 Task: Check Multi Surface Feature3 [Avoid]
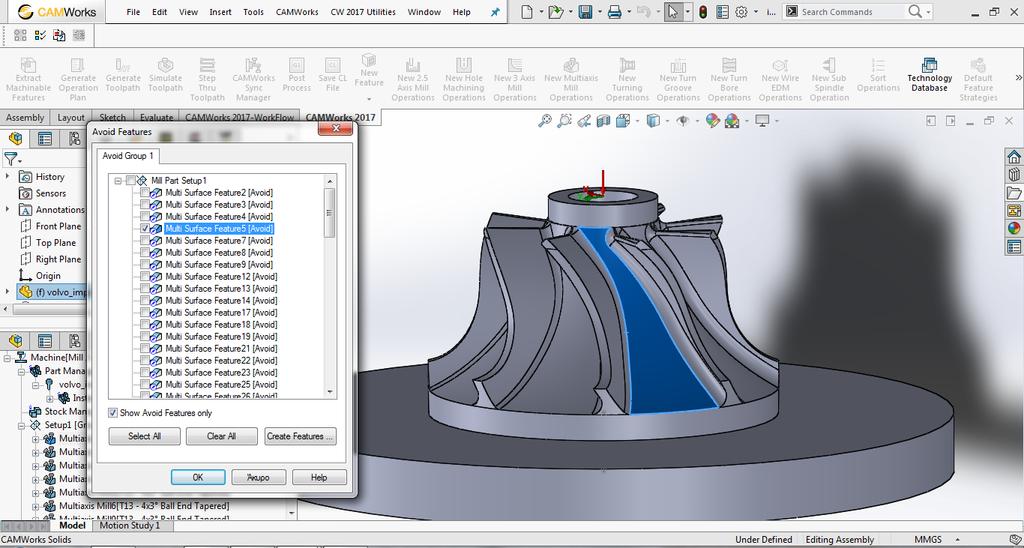pos(145,204)
